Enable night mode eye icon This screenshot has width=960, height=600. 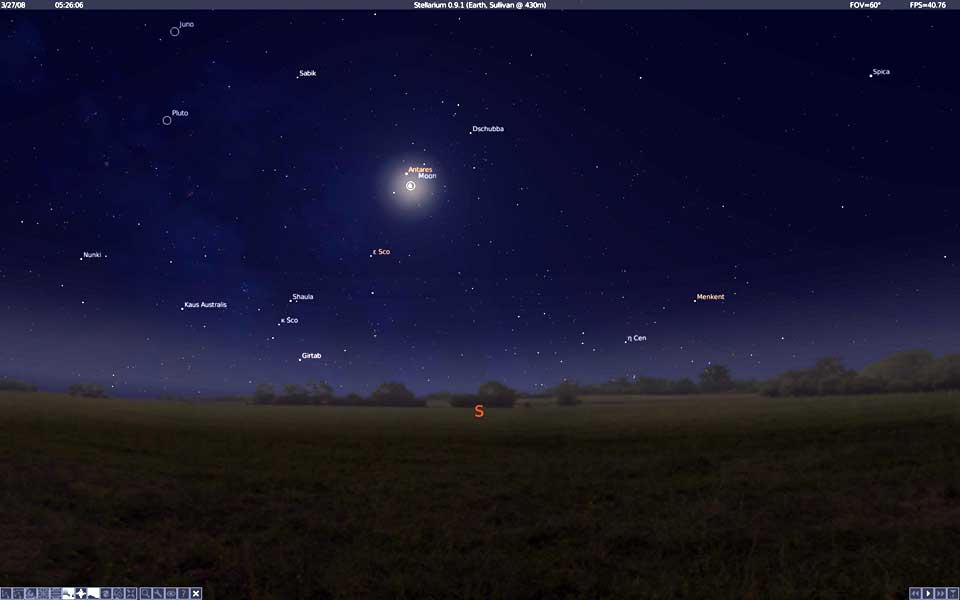(x=171, y=593)
